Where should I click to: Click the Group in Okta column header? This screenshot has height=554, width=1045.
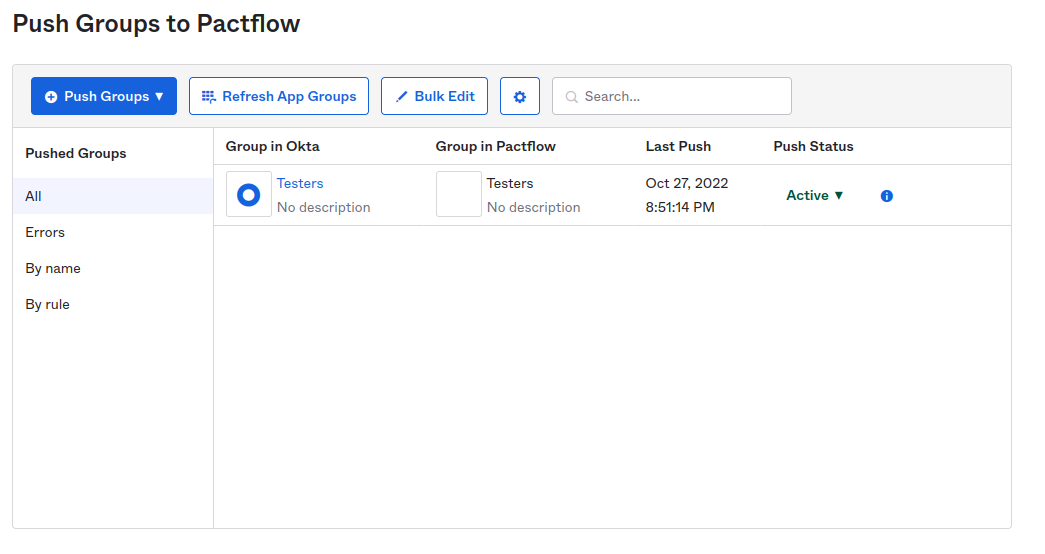(272, 147)
